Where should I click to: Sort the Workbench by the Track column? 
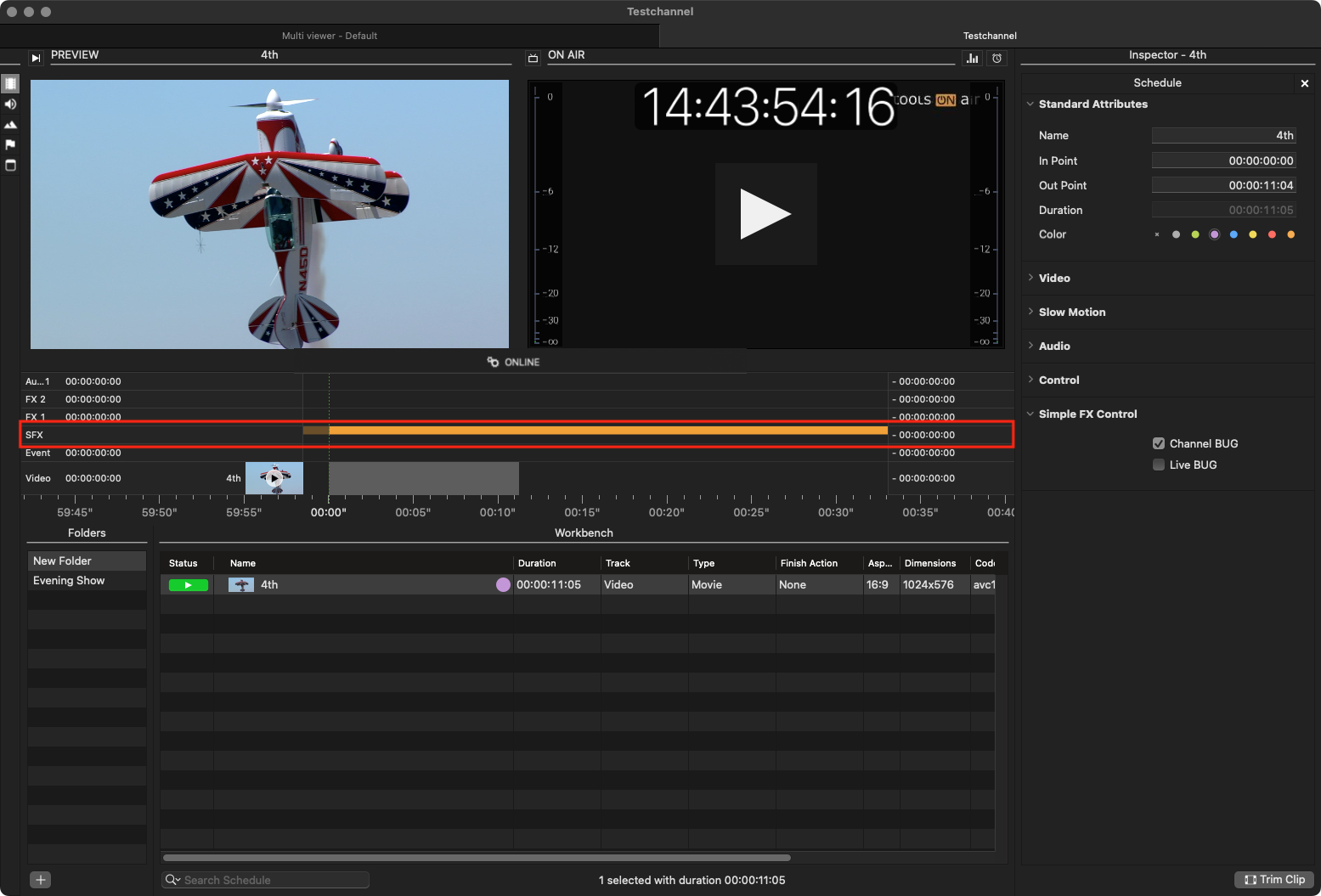coord(645,563)
